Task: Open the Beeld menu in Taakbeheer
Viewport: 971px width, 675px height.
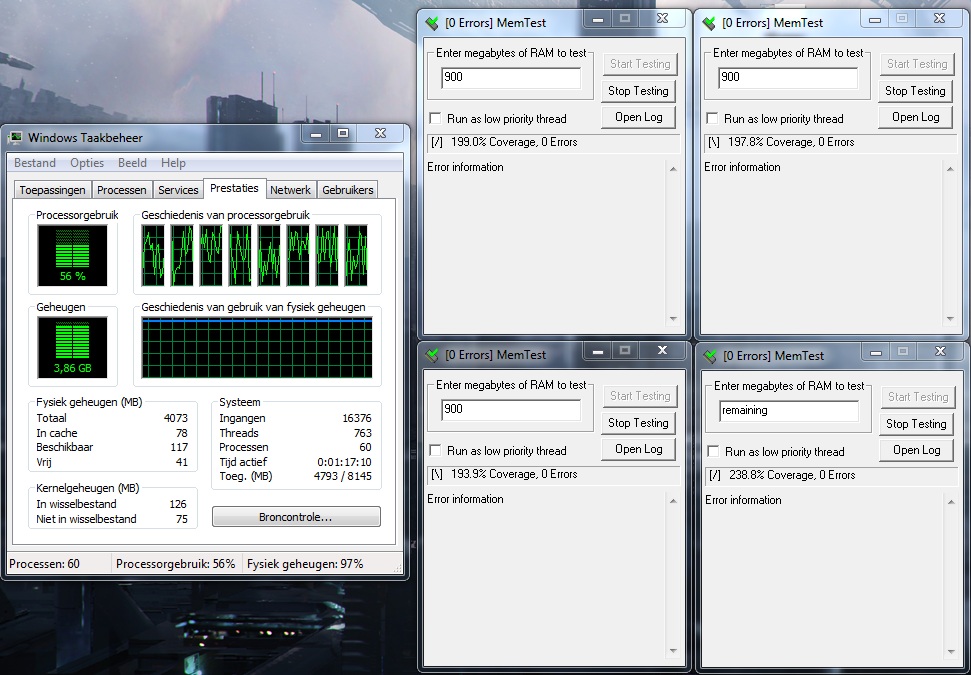Action: point(133,163)
